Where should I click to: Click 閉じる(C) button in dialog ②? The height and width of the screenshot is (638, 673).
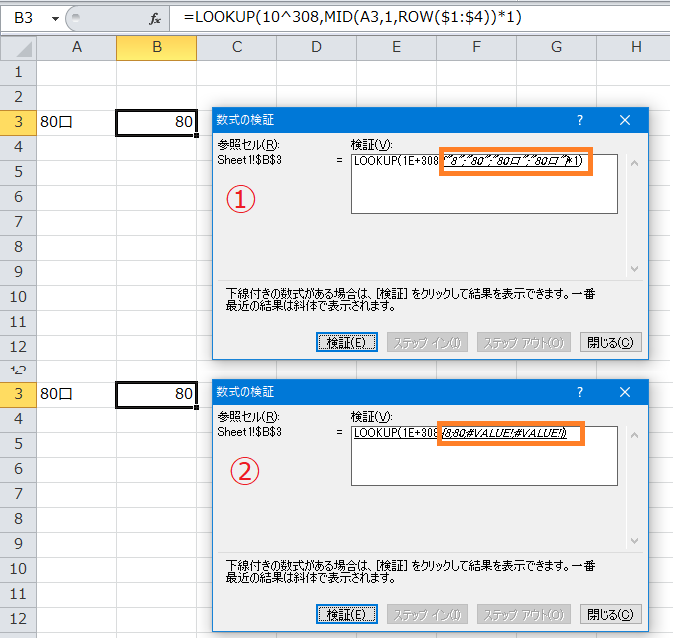tap(610, 614)
